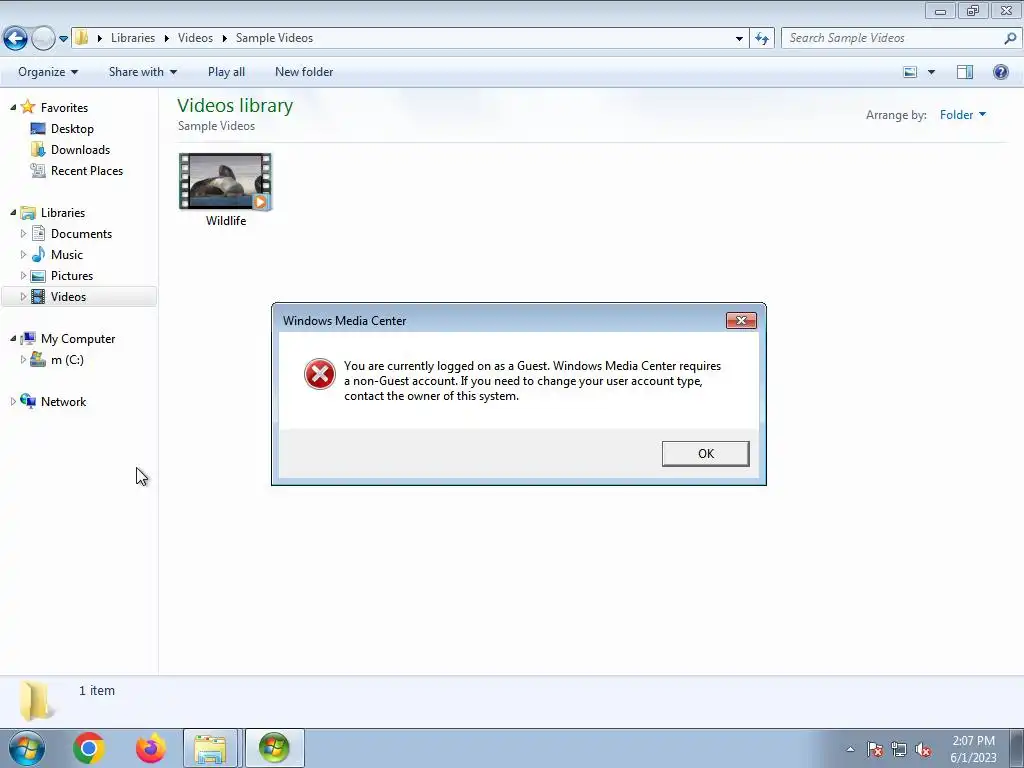Click the folder icon in address bar

[82, 38]
